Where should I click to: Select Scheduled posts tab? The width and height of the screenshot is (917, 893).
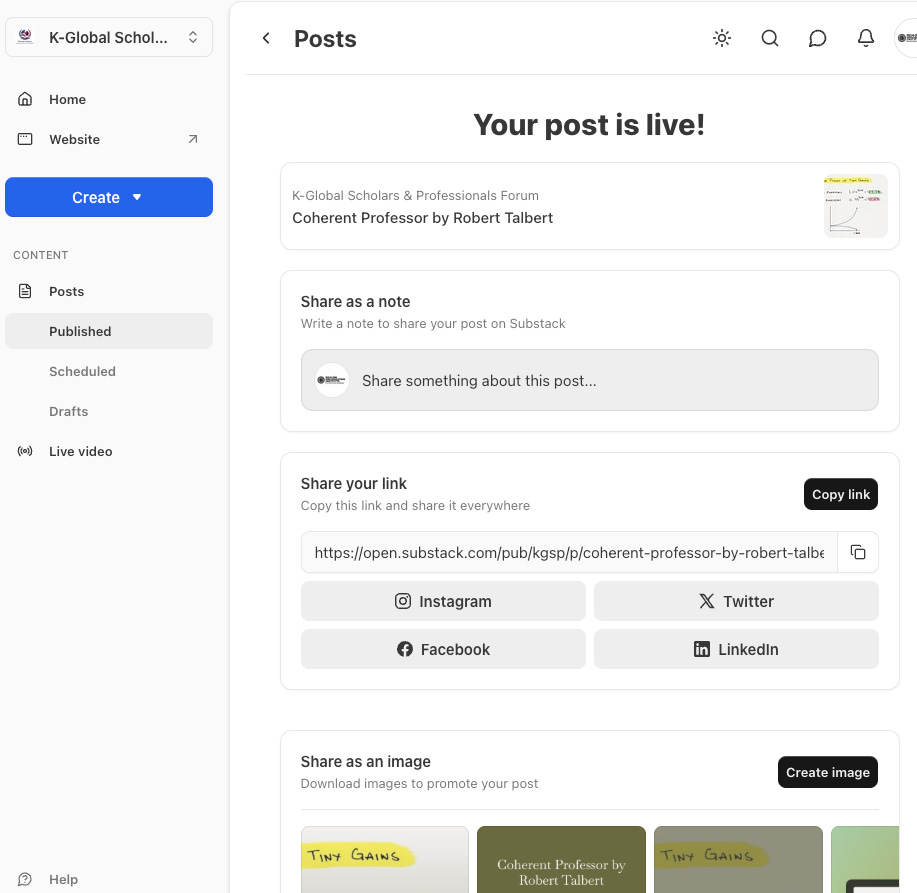[109, 371]
